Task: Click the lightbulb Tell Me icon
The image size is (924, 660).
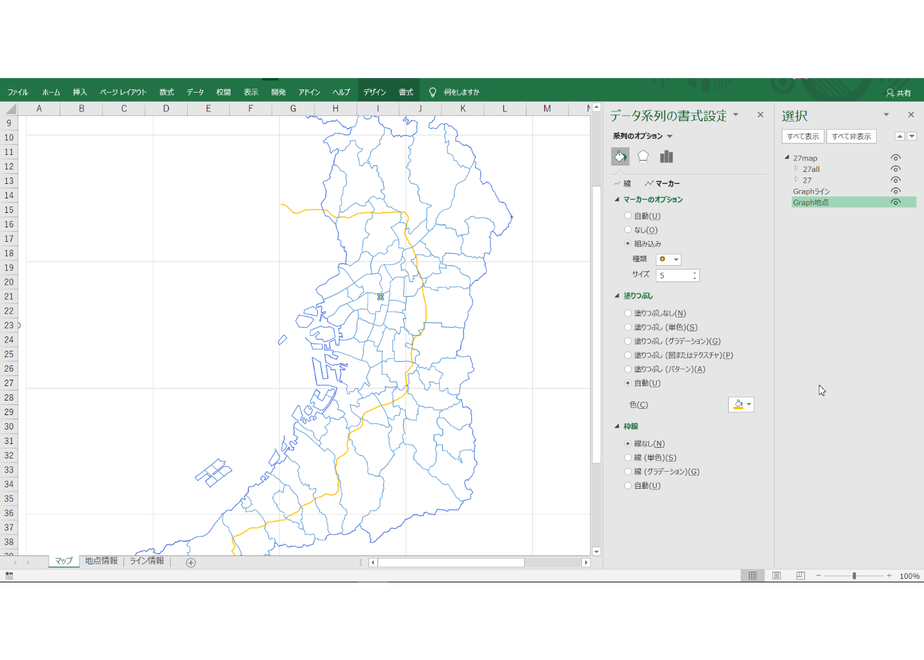Action: pos(433,92)
